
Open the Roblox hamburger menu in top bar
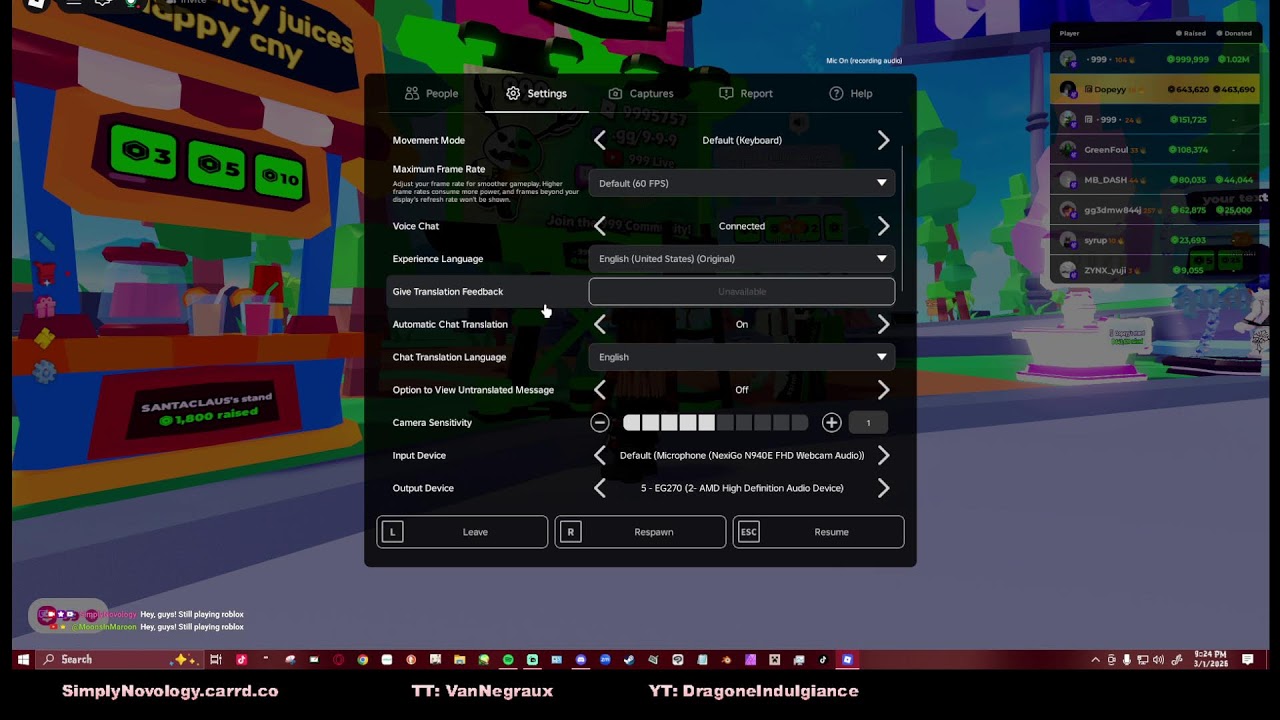click(x=73, y=3)
